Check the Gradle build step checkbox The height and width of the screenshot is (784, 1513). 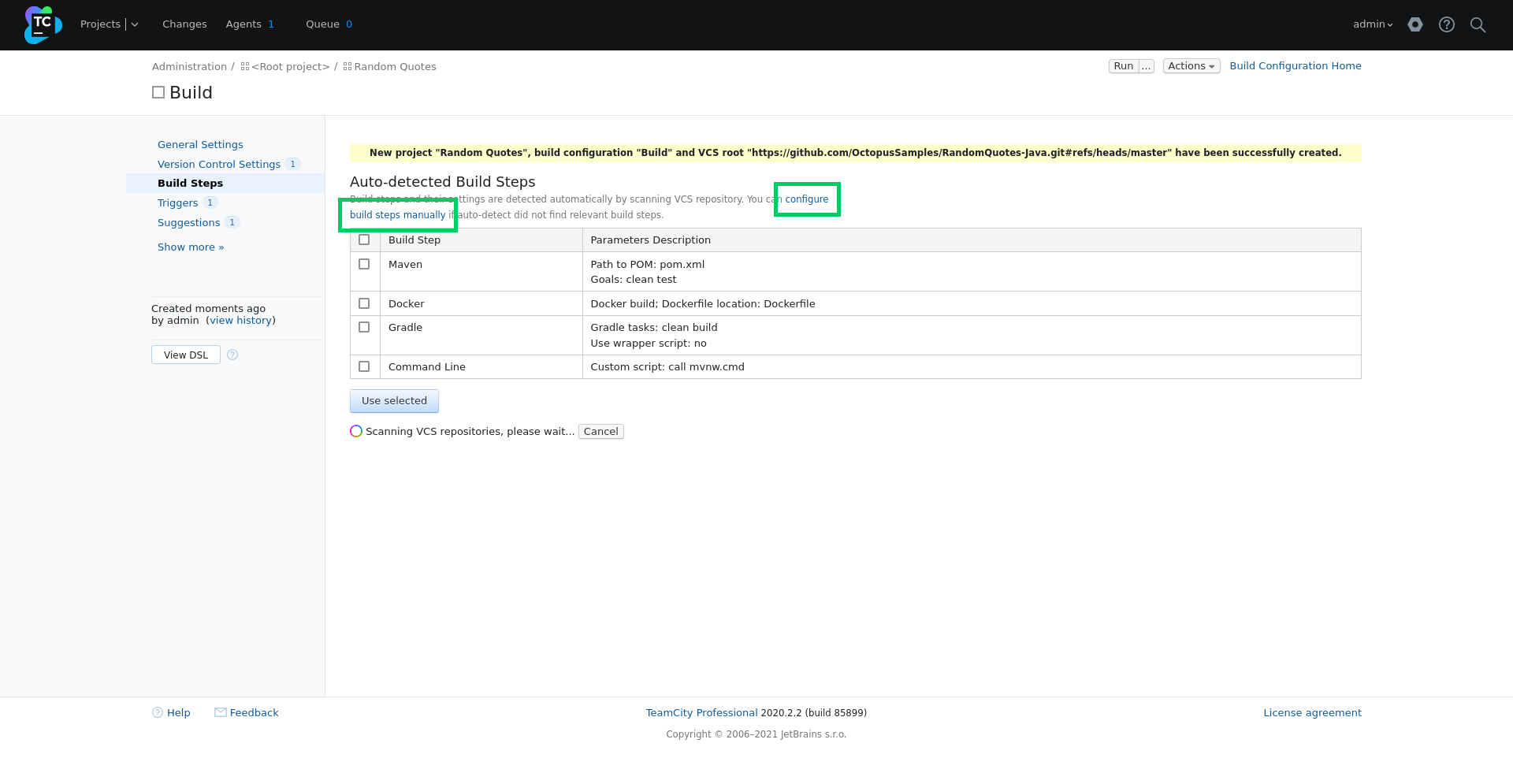(x=364, y=327)
